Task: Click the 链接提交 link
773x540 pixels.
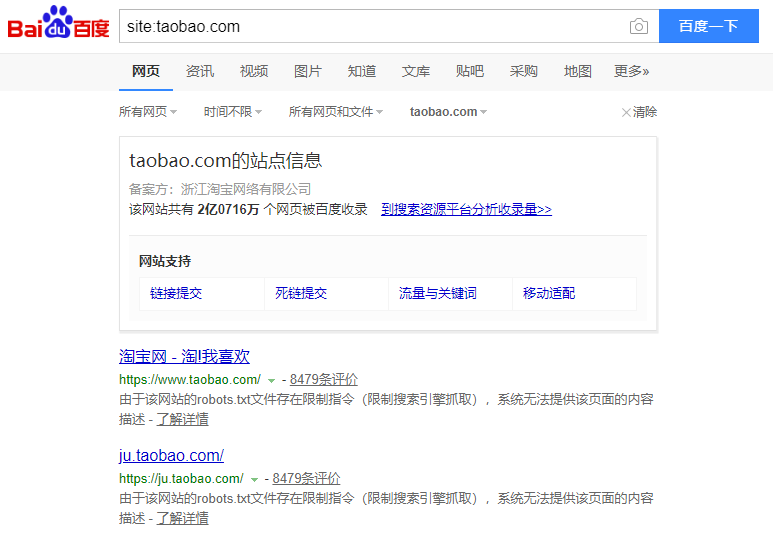Action: click(x=176, y=293)
